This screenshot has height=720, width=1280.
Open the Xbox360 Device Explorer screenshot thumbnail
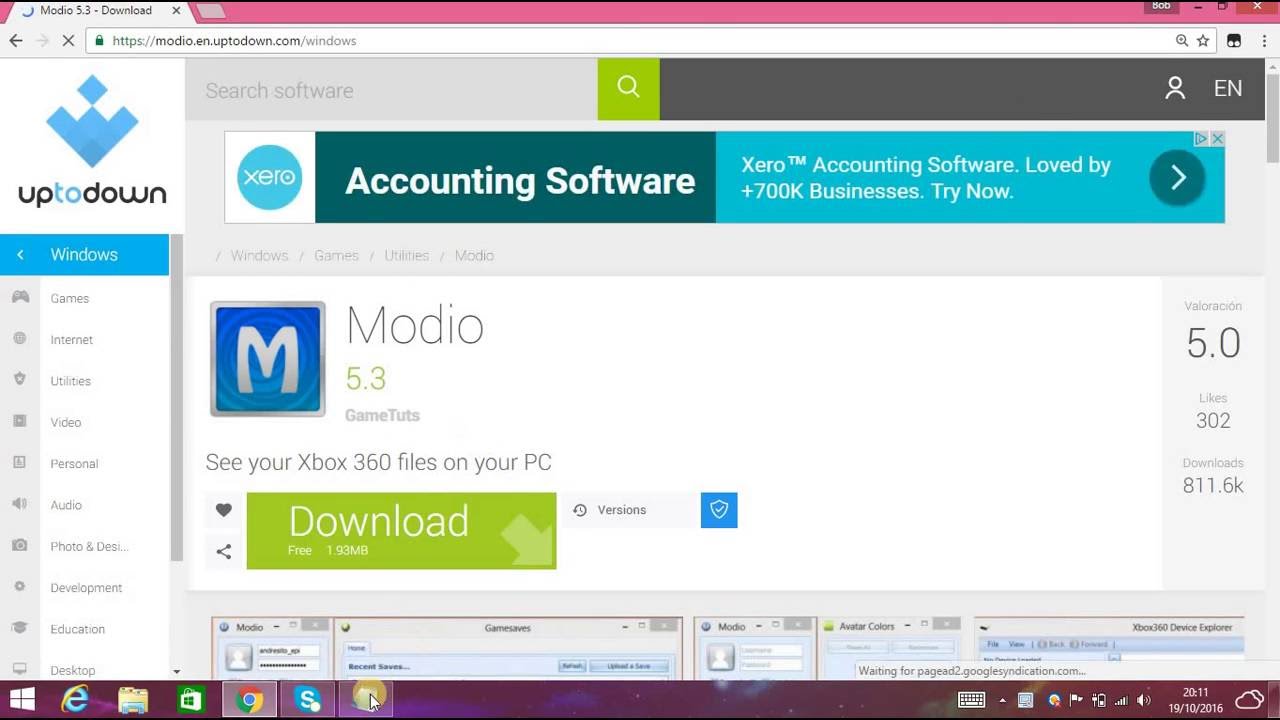[x=1110, y=649]
